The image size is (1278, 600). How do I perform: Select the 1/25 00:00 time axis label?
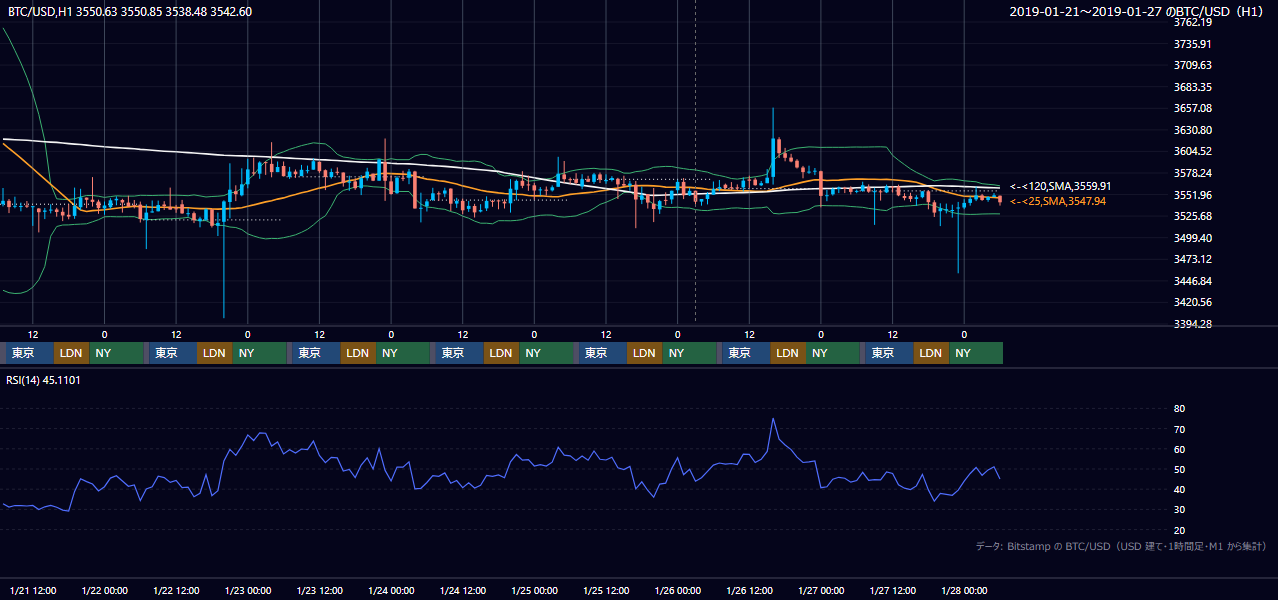click(535, 590)
